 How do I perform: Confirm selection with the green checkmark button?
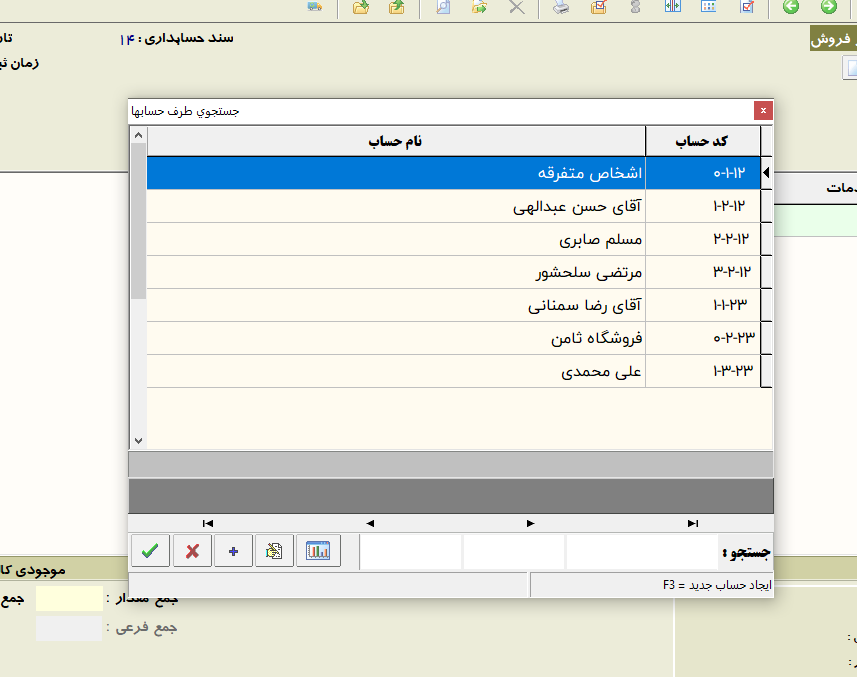click(150, 551)
